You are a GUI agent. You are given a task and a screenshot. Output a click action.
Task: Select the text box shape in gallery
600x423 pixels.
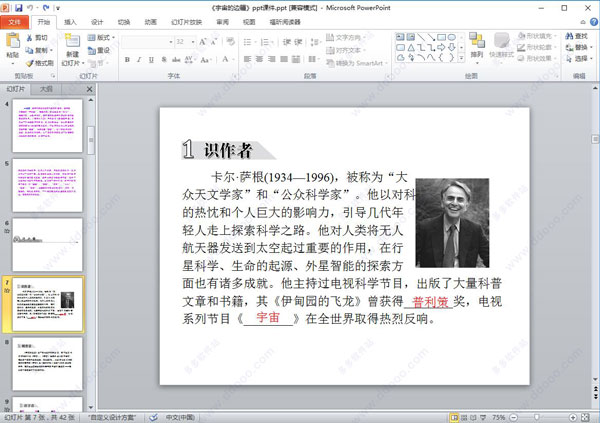click(400, 37)
